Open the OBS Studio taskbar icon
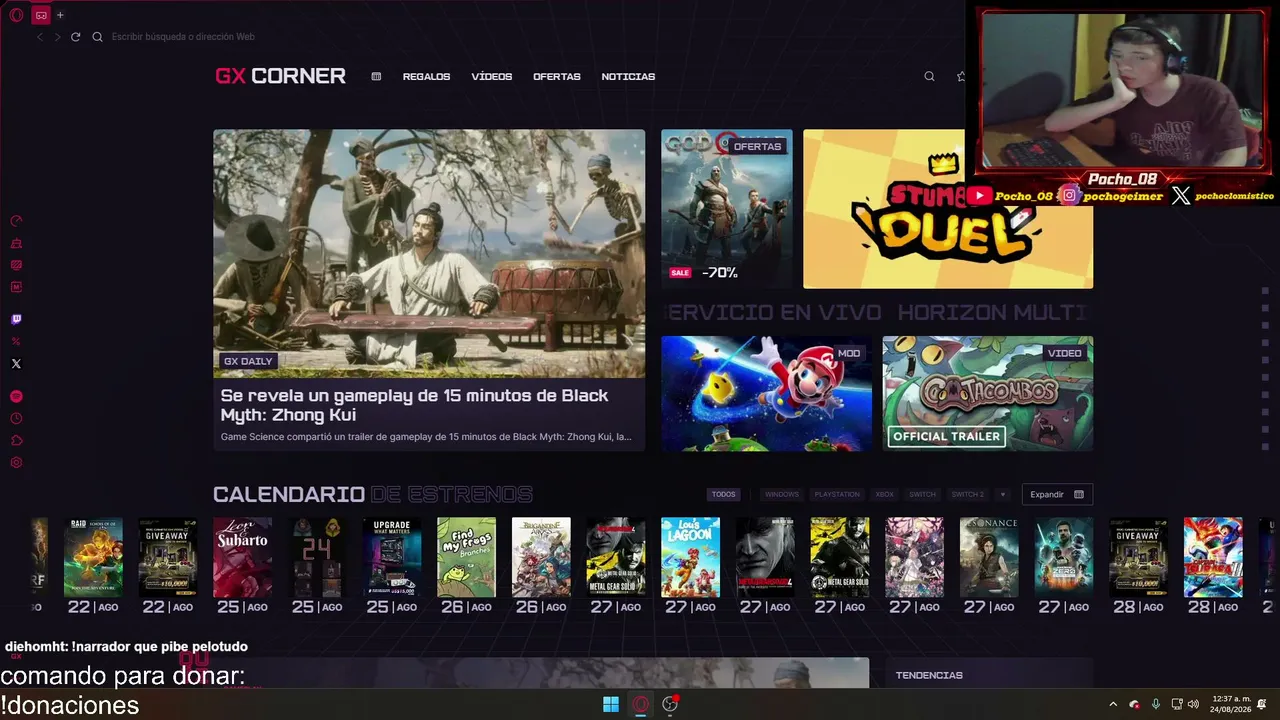 pyautogui.click(x=670, y=704)
